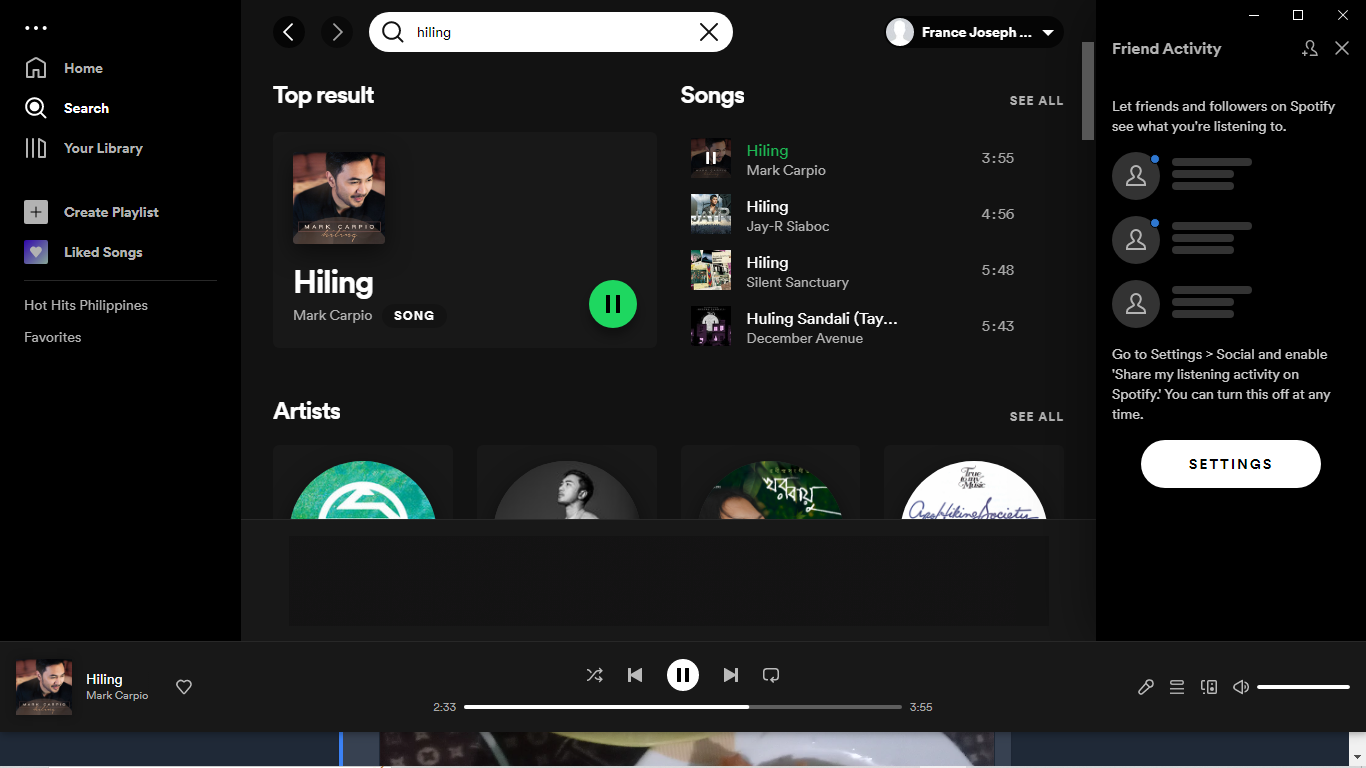Toggle shuffle playback
1366x768 pixels.
pos(594,675)
